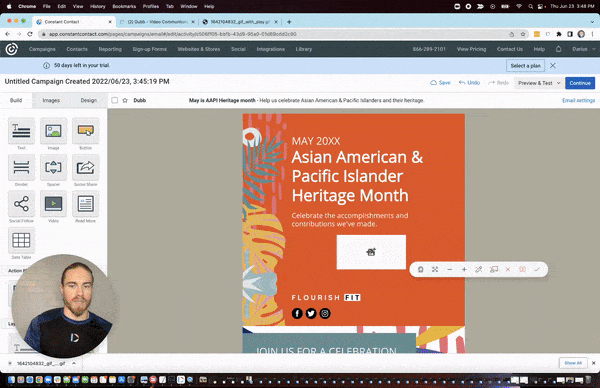Click the Constant Contact logo
The width and height of the screenshot is (600, 388).
pos(11,49)
